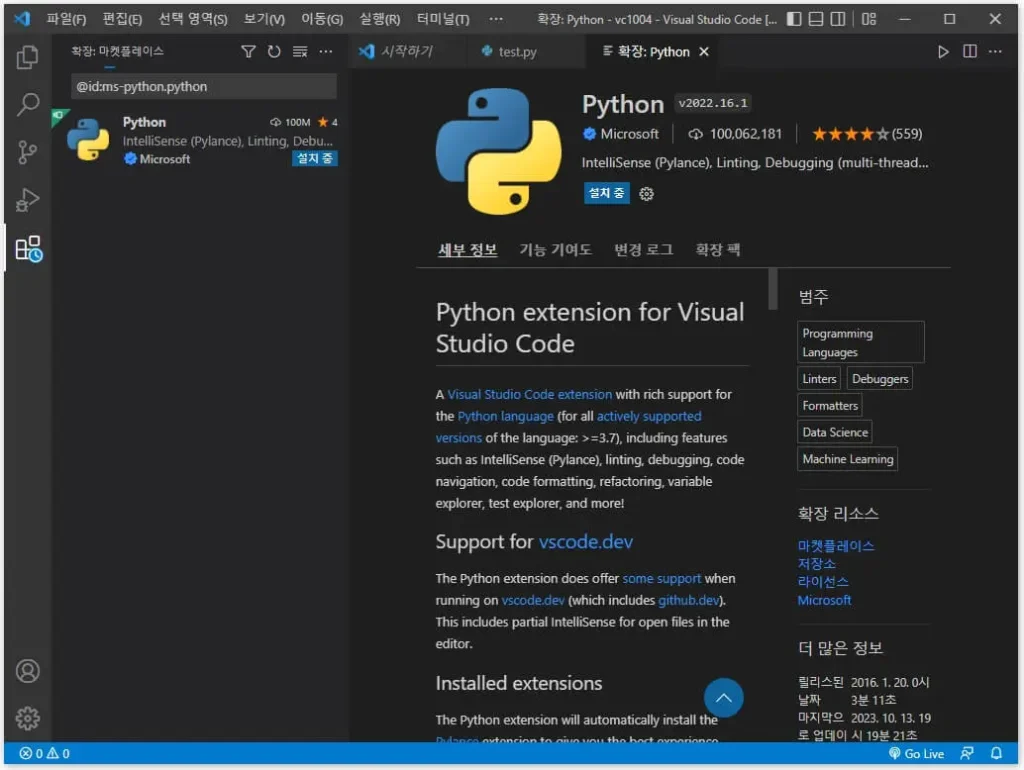Expand the overflow menu after 터미널(T)
Screen dimensions: 1024x770
coord(496,19)
